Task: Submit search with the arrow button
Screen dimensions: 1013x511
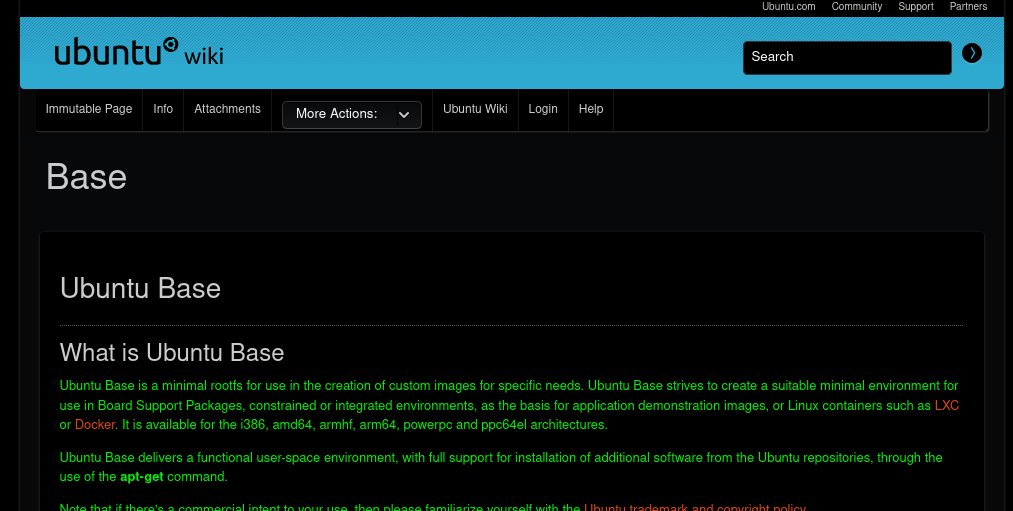Action: [972, 53]
